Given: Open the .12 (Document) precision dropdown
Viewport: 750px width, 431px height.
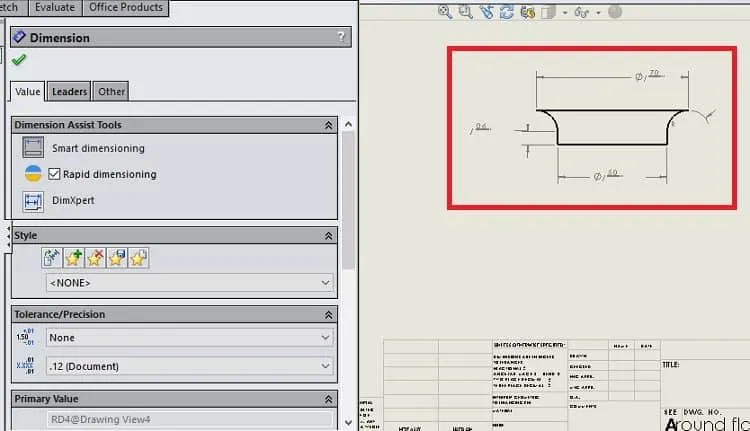Looking at the screenshot, I should [189, 366].
